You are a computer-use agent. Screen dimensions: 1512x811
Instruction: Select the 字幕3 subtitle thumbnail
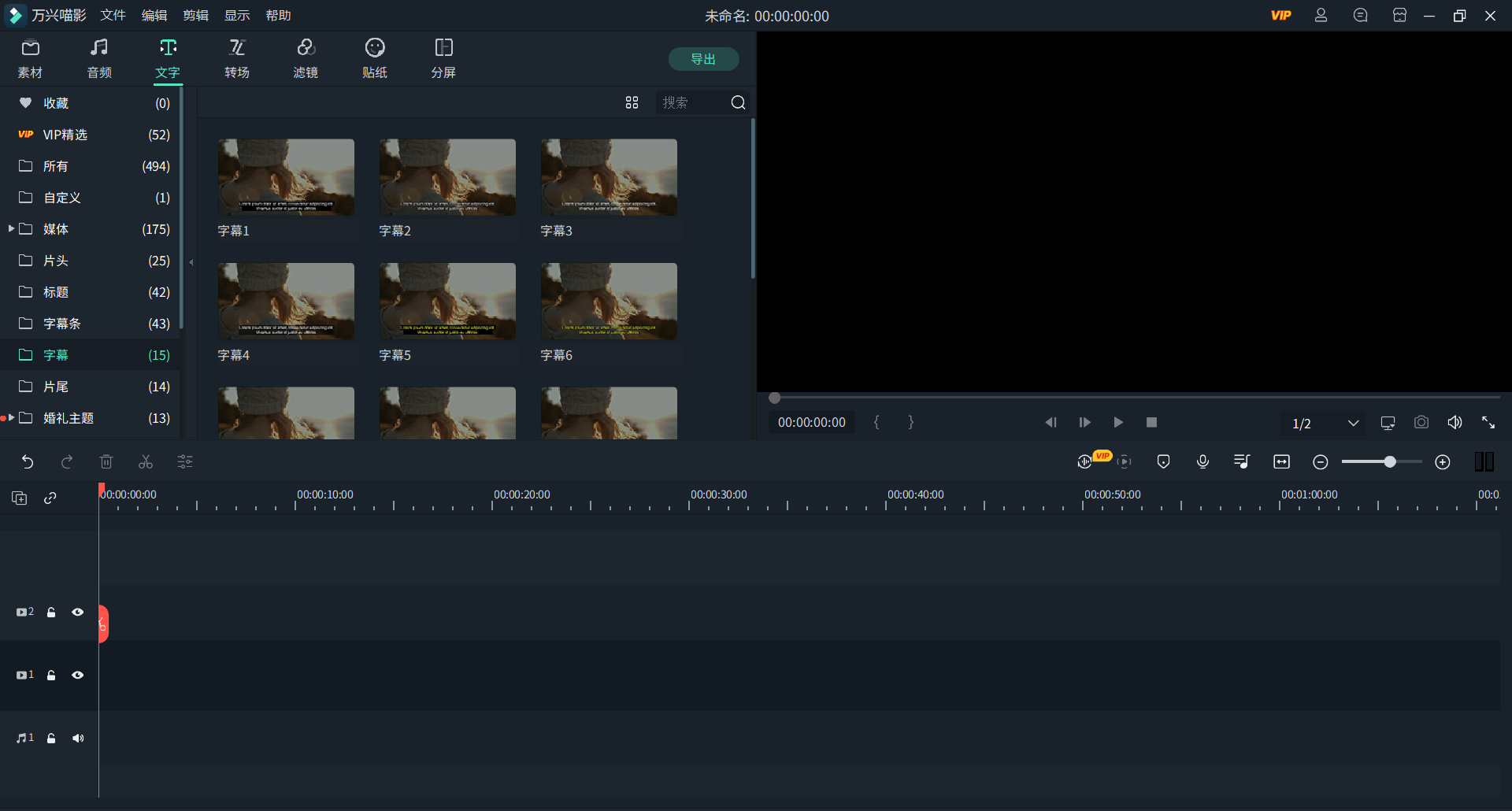(609, 177)
